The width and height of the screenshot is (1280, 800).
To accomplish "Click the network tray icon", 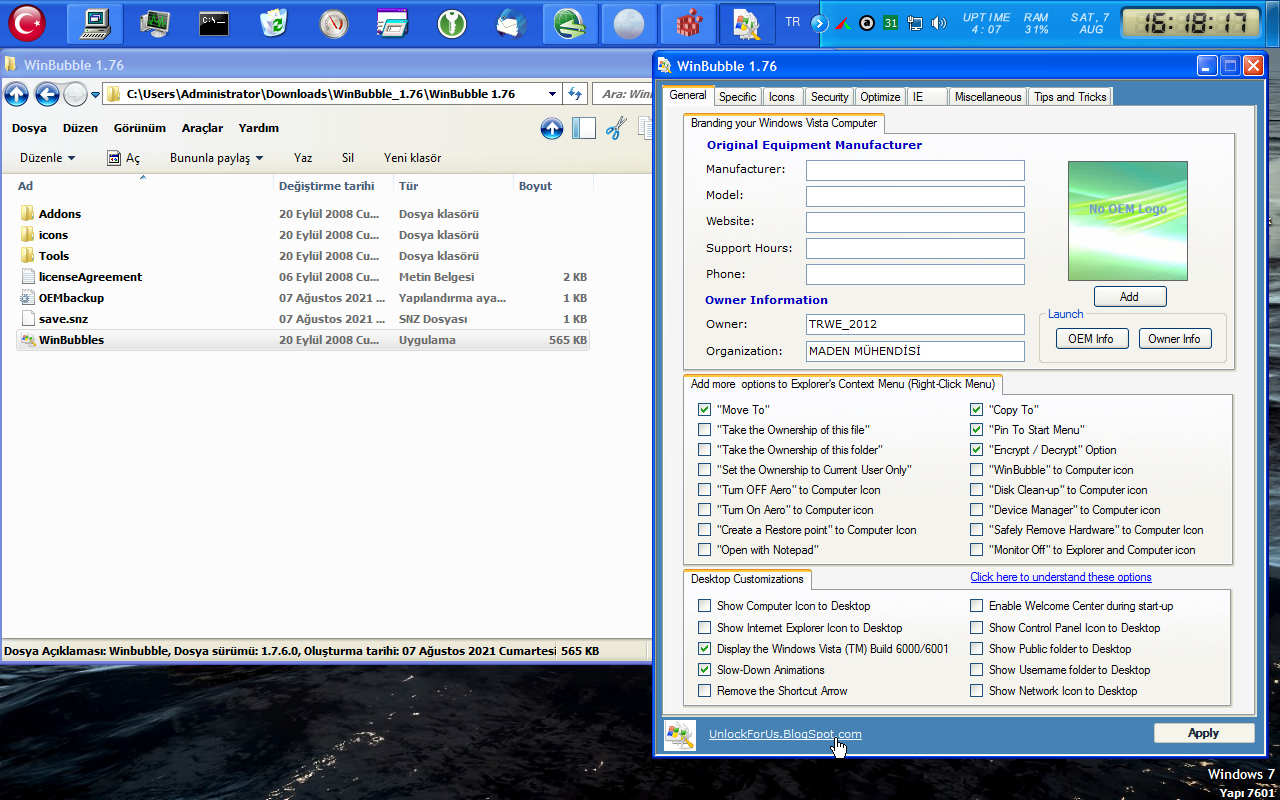I will tap(914, 23).
